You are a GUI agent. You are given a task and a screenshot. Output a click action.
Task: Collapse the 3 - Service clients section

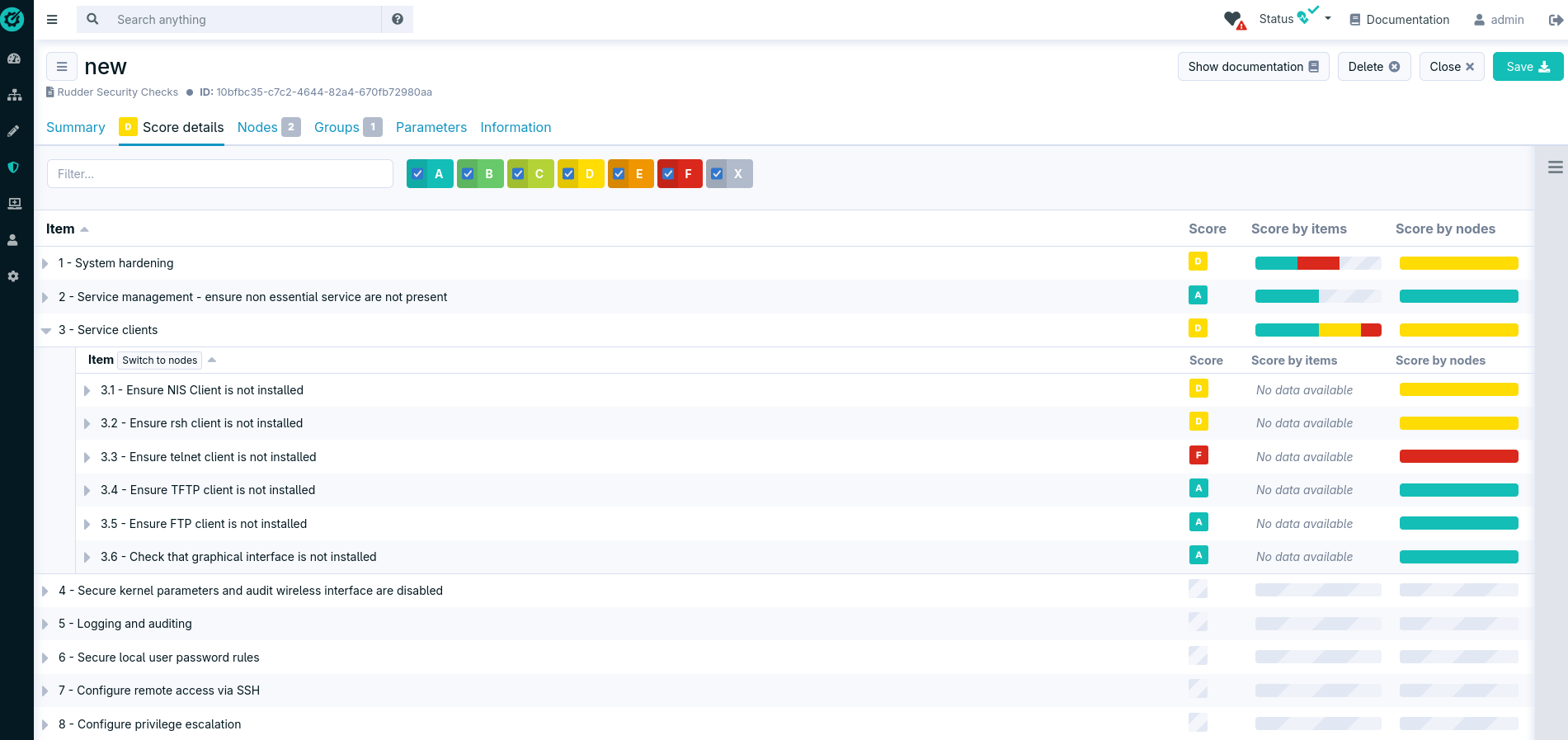pyautogui.click(x=46, y=330)
